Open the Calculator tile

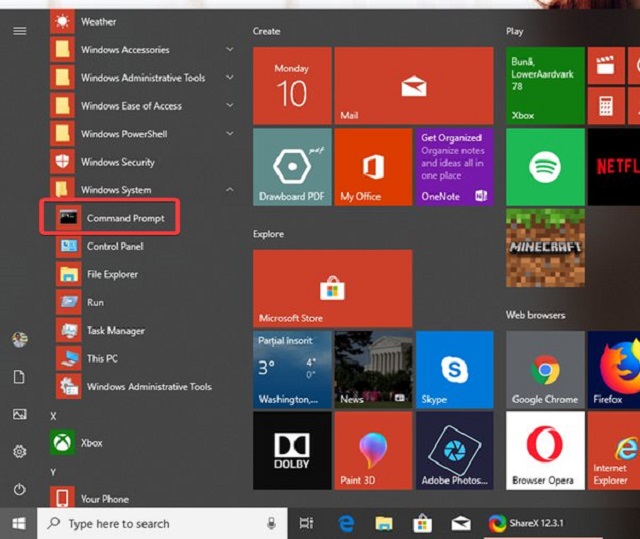click(606, 106)
